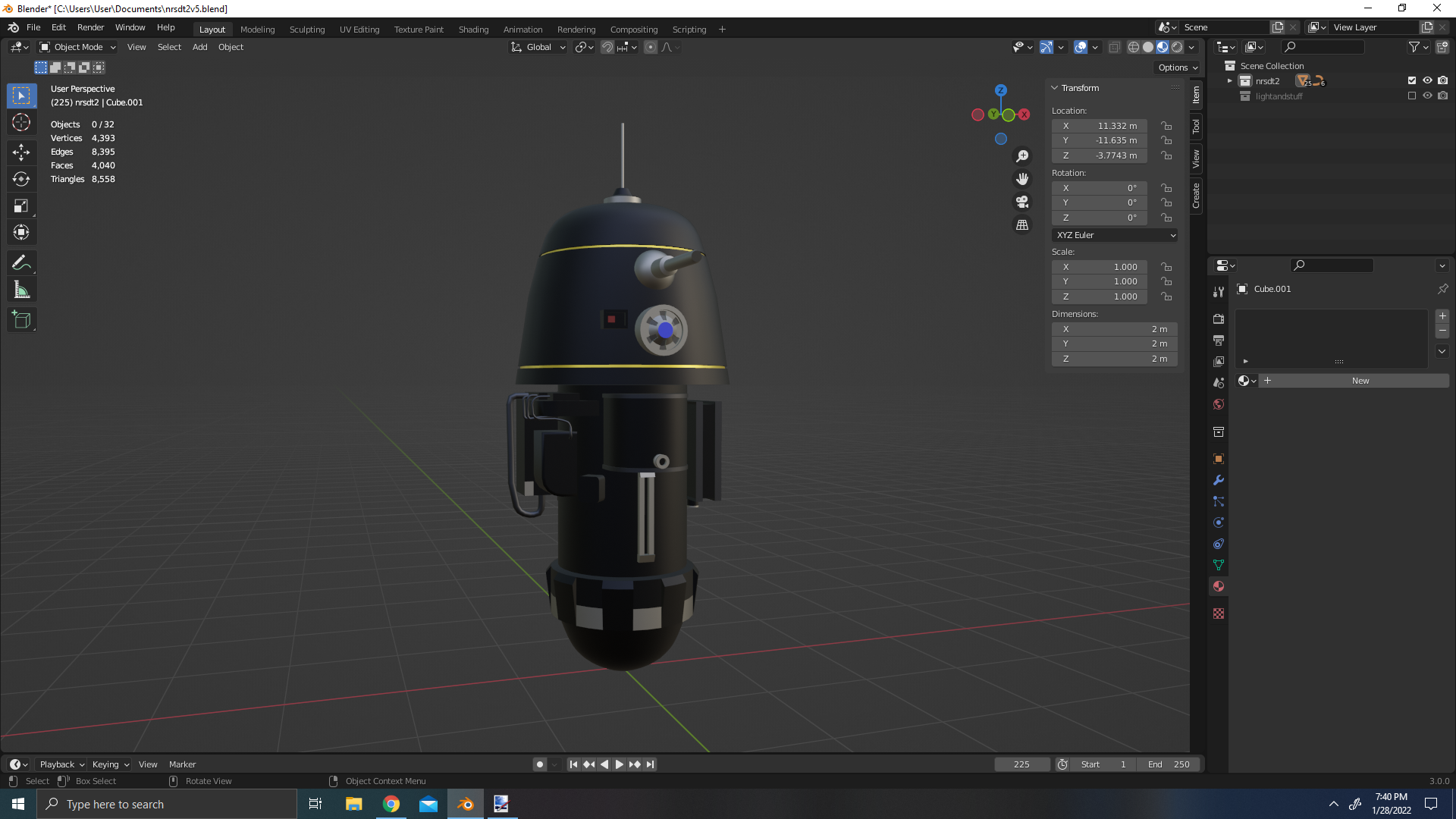Click the viewport zoom magnifier icon
1456x819 pixels.
click(1022, 156)
